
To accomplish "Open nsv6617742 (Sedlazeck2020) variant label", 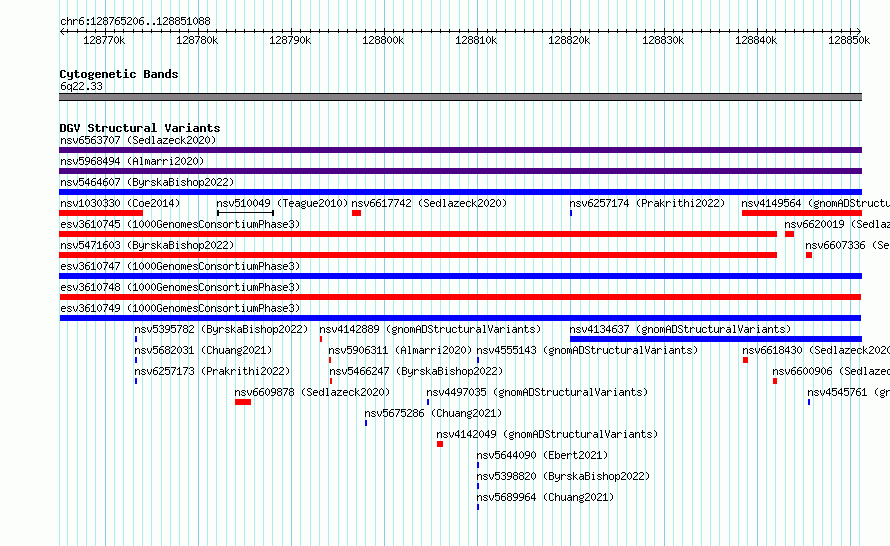I will coord(429,203).
